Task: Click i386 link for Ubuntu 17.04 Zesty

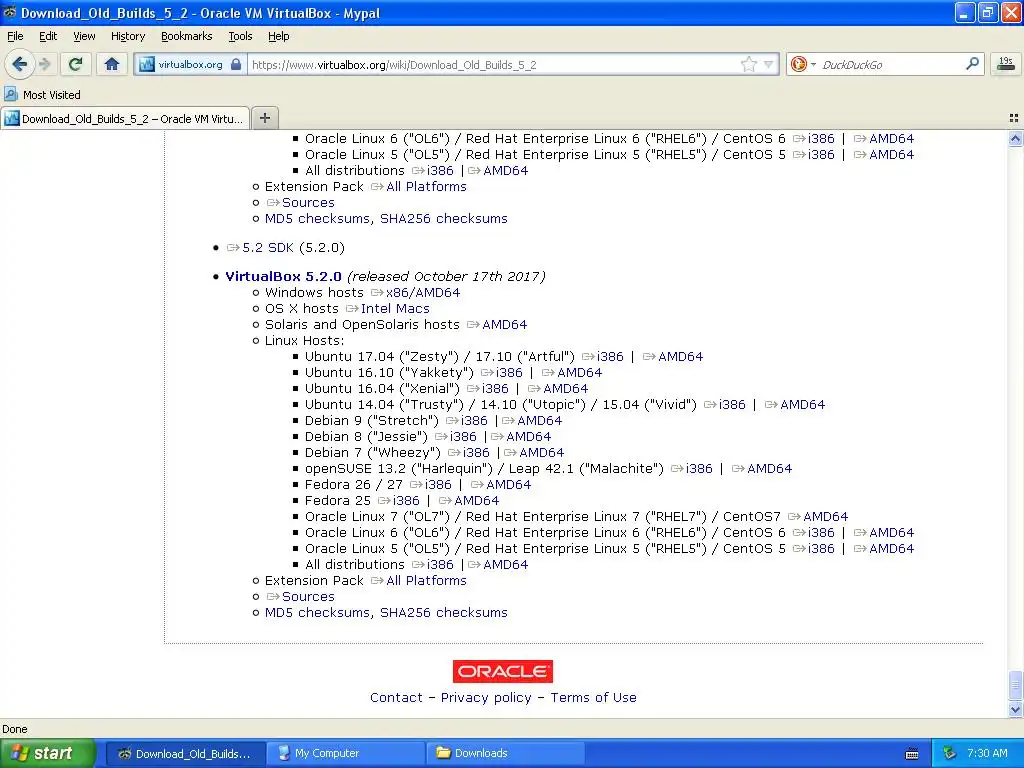Action: click(610, 357)
